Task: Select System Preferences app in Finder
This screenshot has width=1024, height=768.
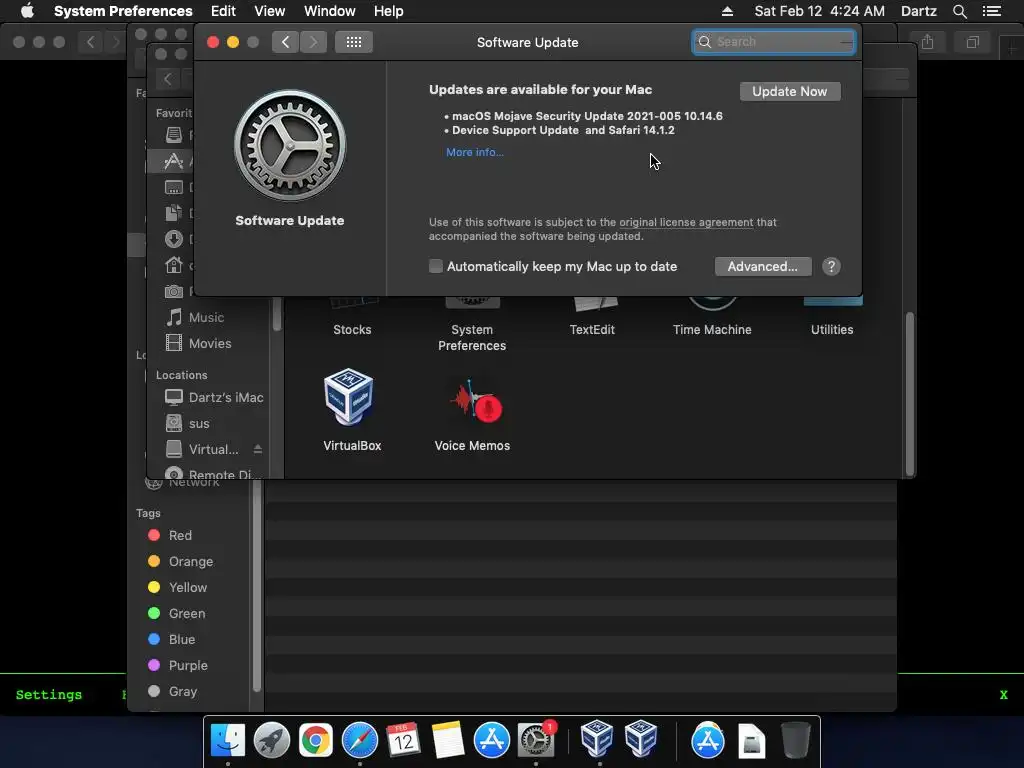Action: pos(472,337)
